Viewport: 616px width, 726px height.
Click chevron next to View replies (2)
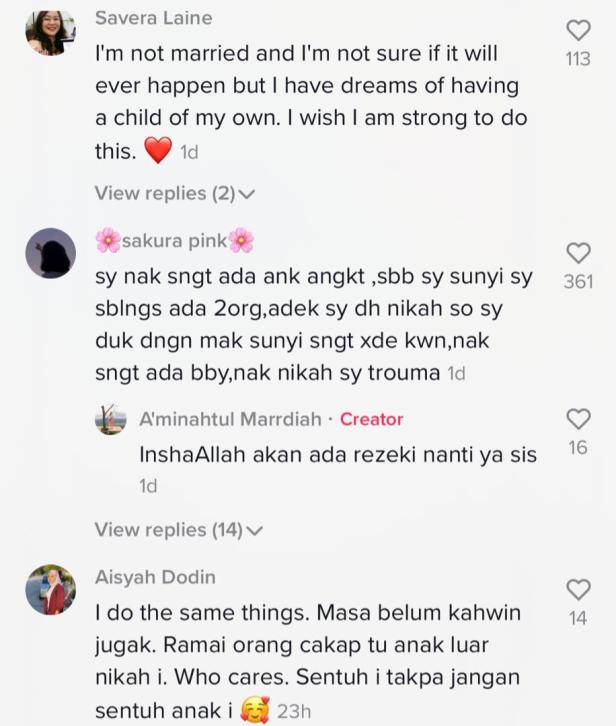pyautogui.click(x=247, y=194)
